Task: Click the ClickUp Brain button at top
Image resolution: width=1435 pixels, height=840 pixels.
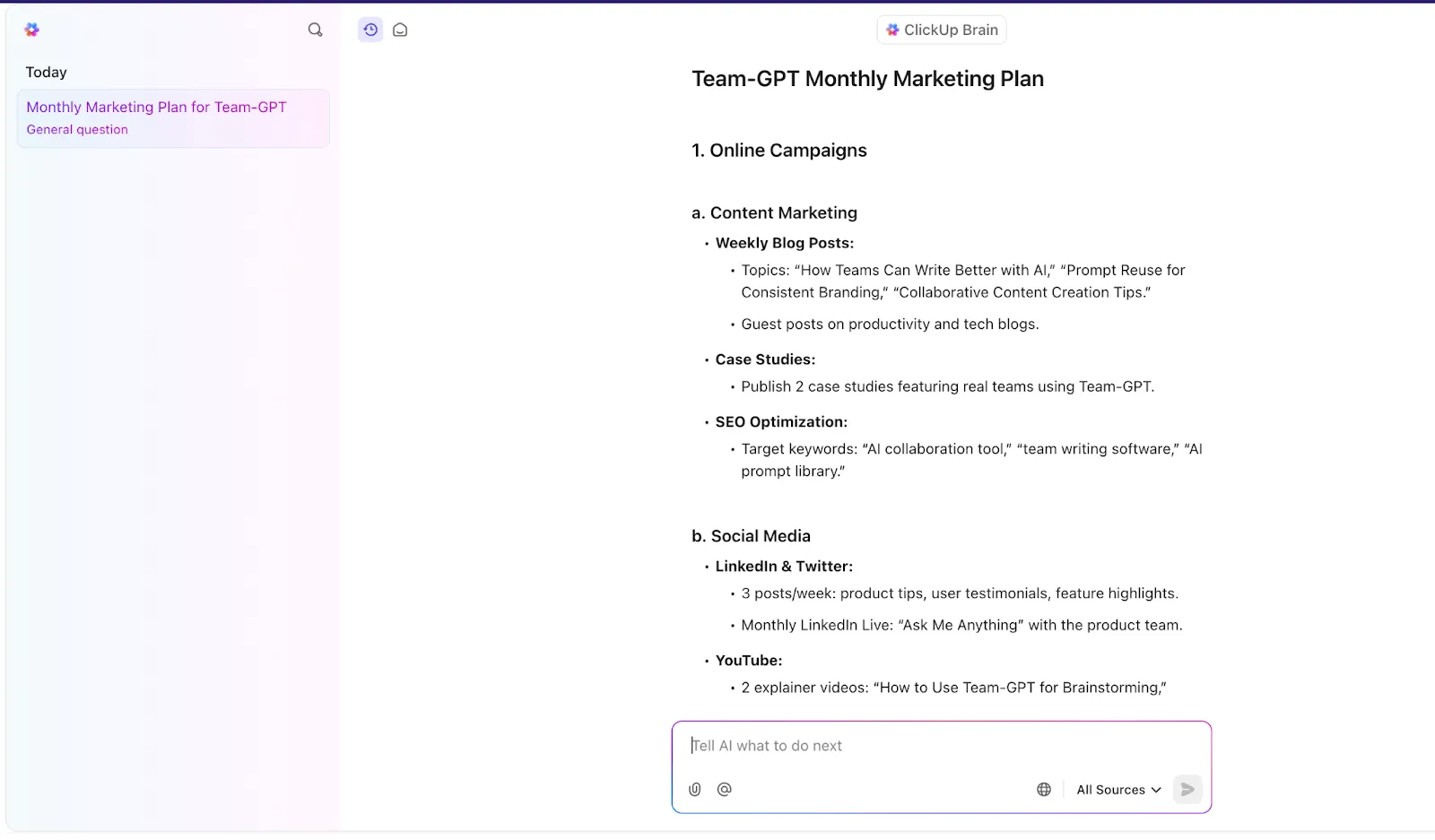Action: [x=942, y=30]
